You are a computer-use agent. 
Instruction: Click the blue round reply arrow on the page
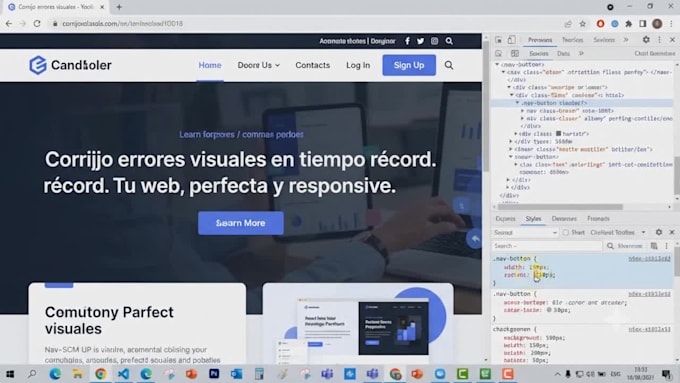(x=475, y=239)
